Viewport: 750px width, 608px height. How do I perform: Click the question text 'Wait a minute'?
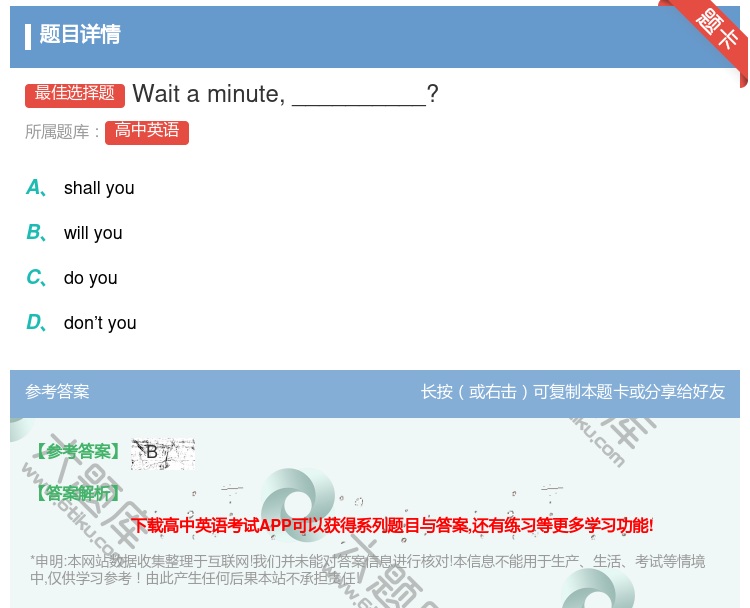click(209, 94)
